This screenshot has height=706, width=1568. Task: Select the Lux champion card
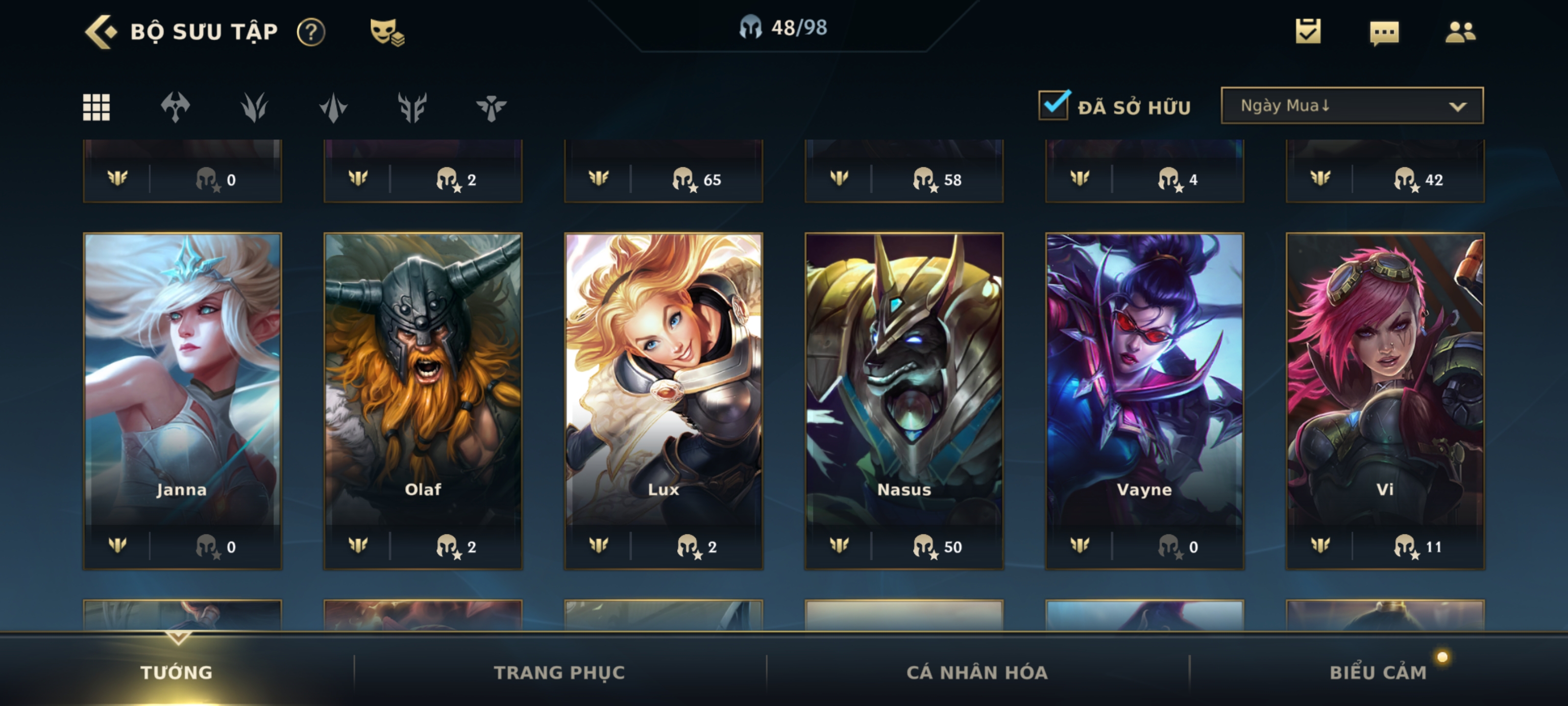tap(663, 401)
